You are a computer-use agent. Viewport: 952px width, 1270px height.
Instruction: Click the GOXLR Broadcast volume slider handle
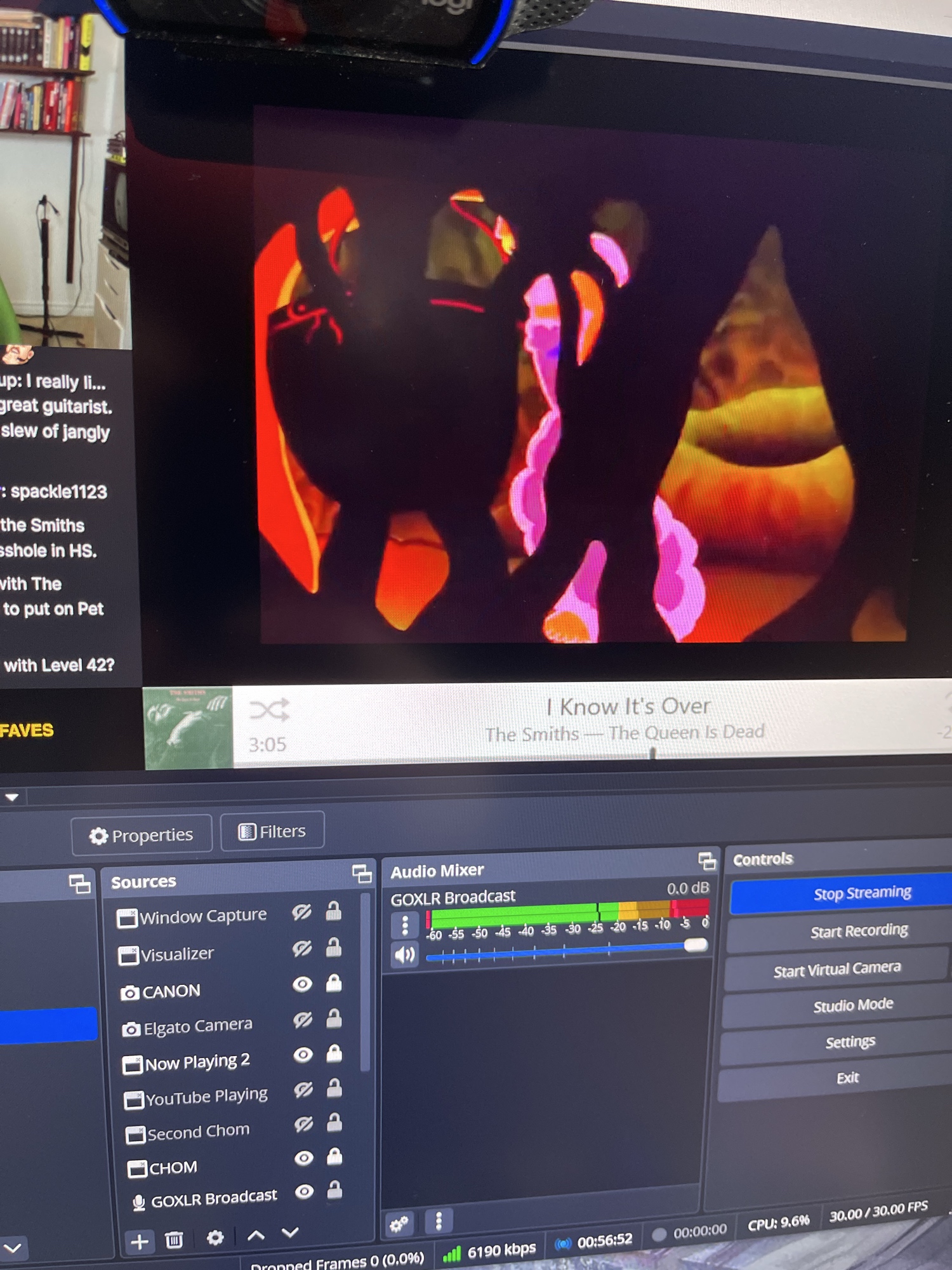[696, 946]
